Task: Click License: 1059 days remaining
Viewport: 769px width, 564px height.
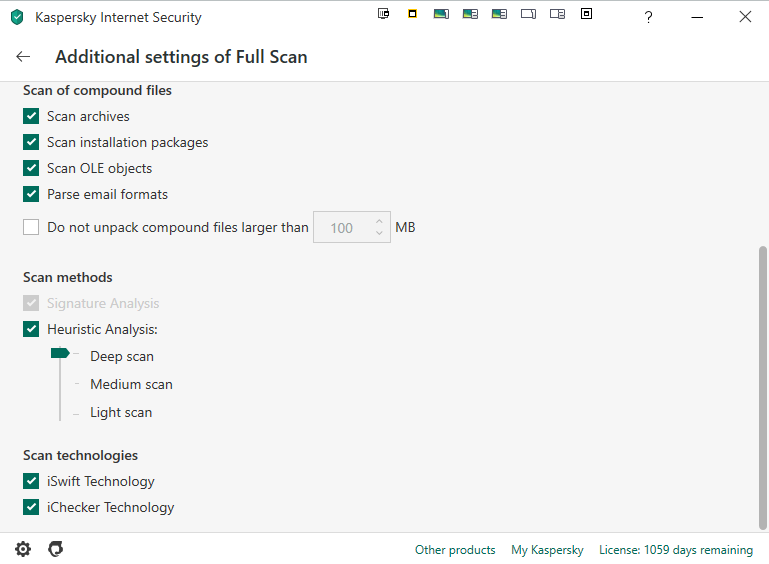Action: [675, 550]
